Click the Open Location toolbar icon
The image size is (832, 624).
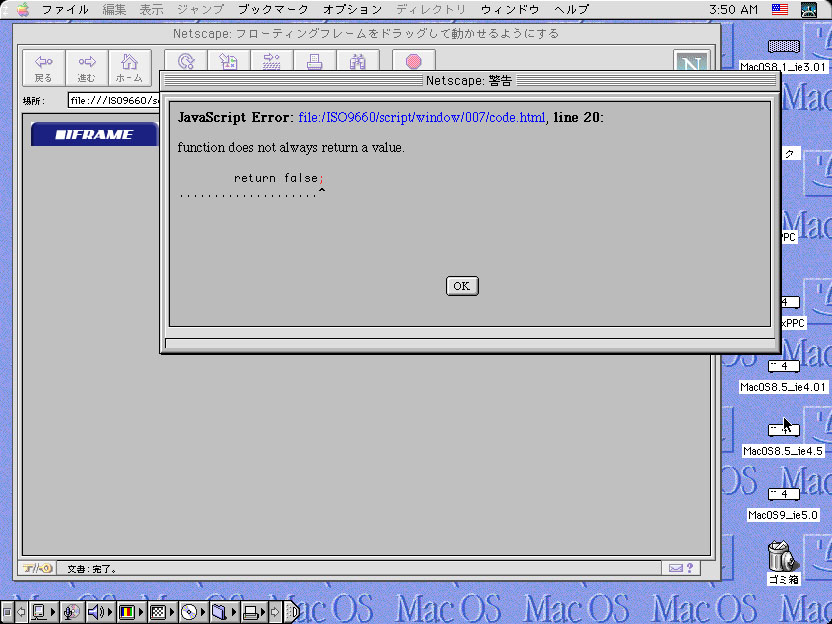click(x=272, y=60)
